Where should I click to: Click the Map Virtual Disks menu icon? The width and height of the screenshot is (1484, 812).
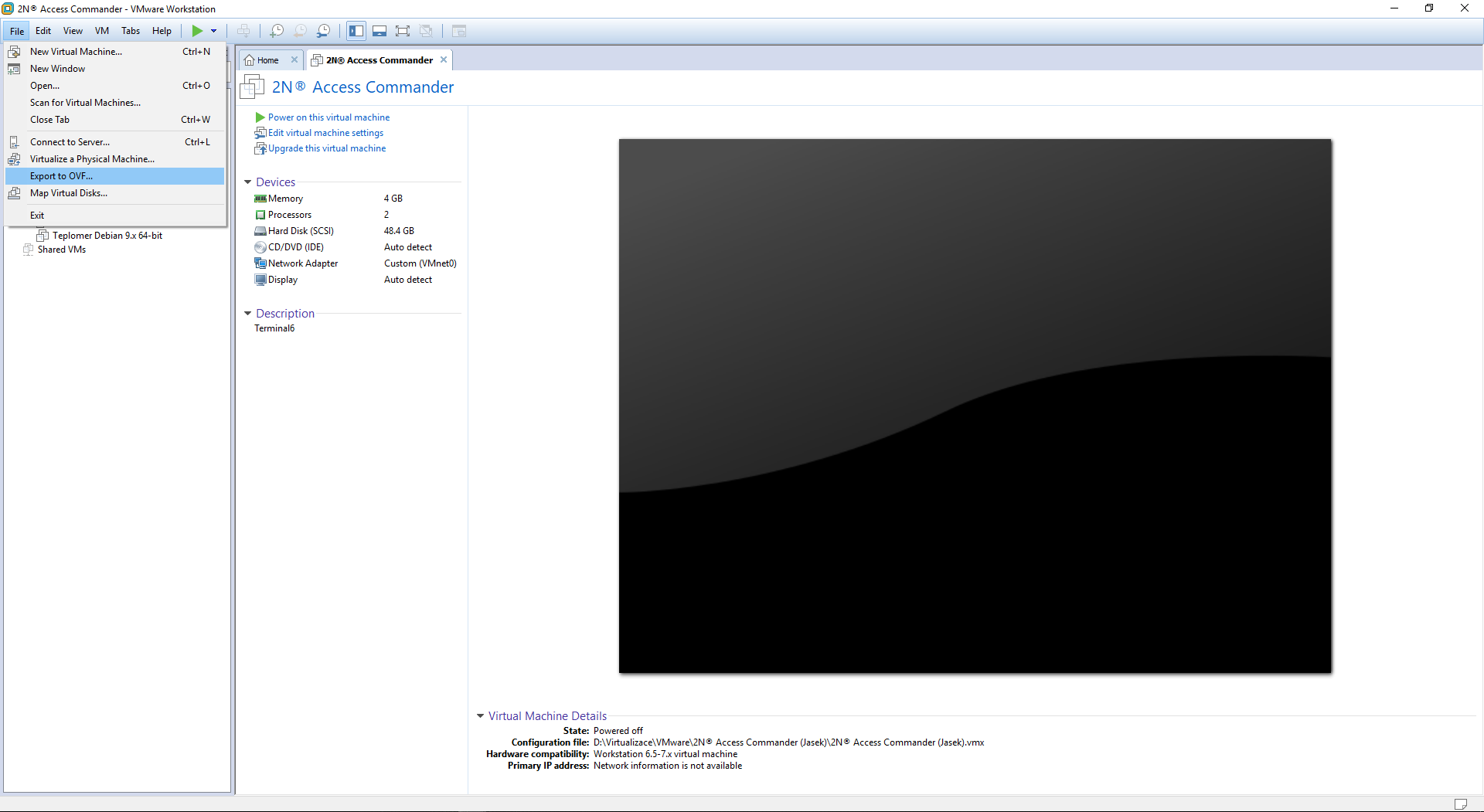click(x=14, y=193)
